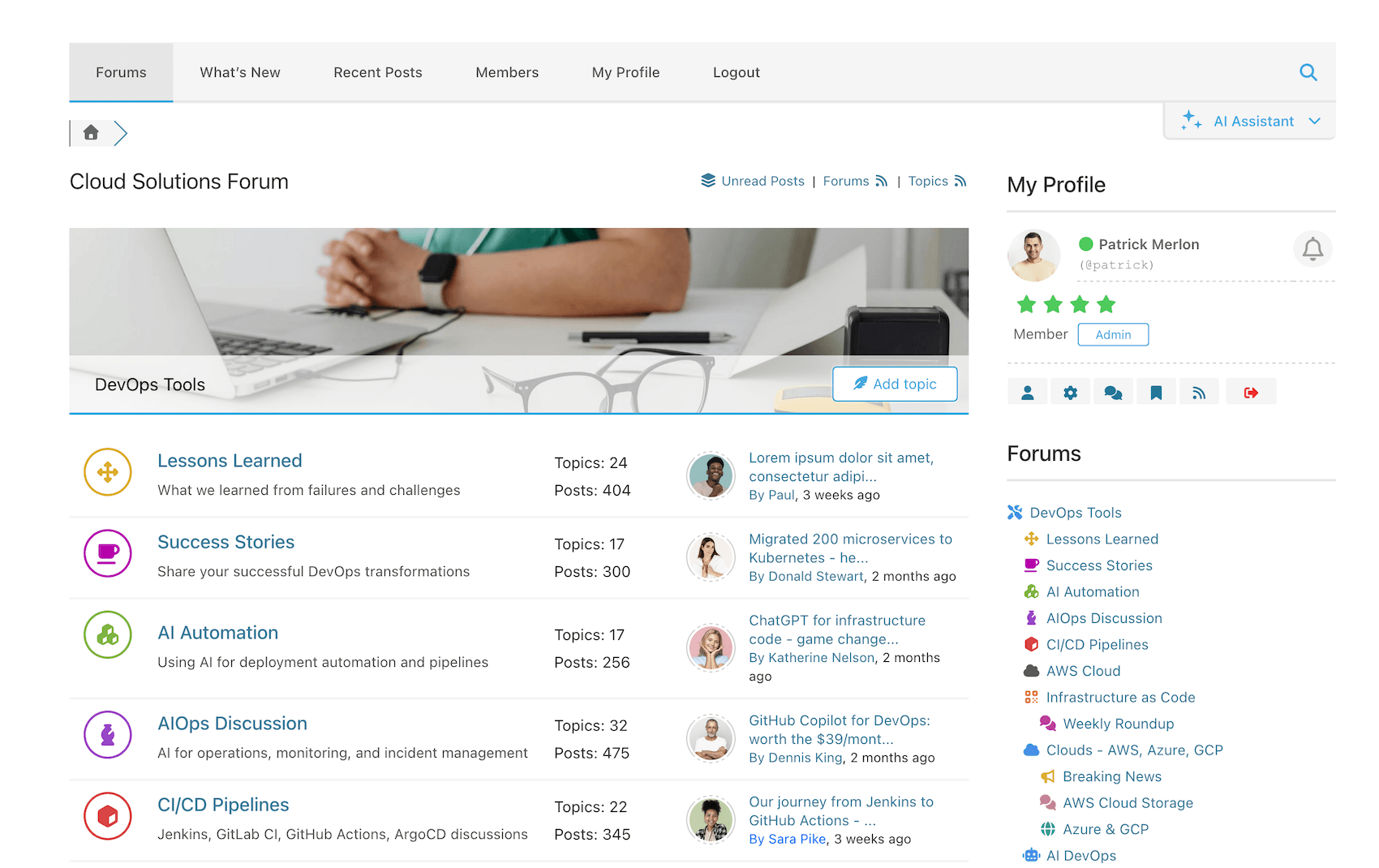Toggle the profile notification bell
Image resolution: width=1379 pixels, height=868 pixels.
pos(1312,249)
